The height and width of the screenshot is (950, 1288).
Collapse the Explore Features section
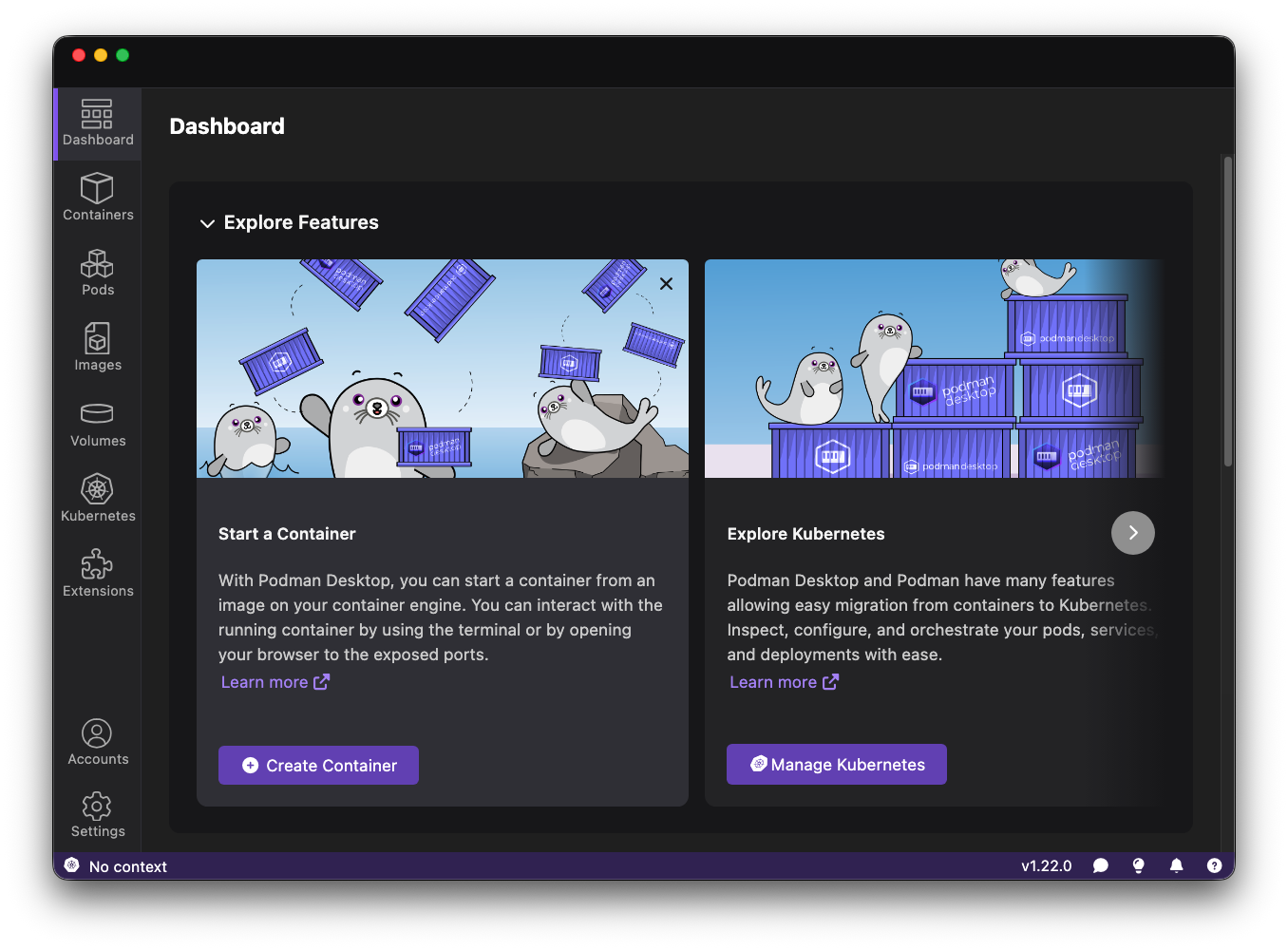tap(207, 223)
